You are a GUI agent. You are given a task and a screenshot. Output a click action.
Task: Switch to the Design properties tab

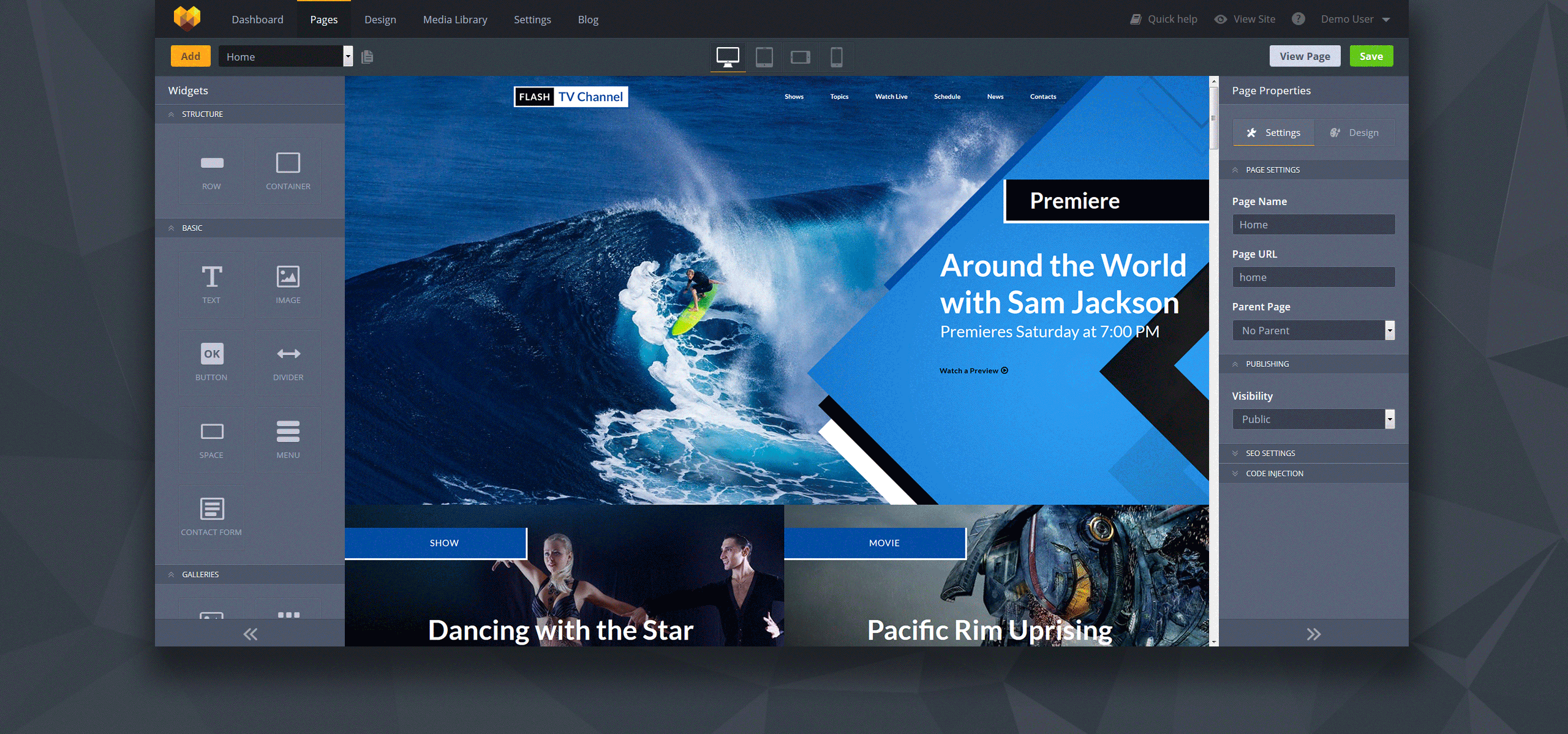[x=1354, y=132]
